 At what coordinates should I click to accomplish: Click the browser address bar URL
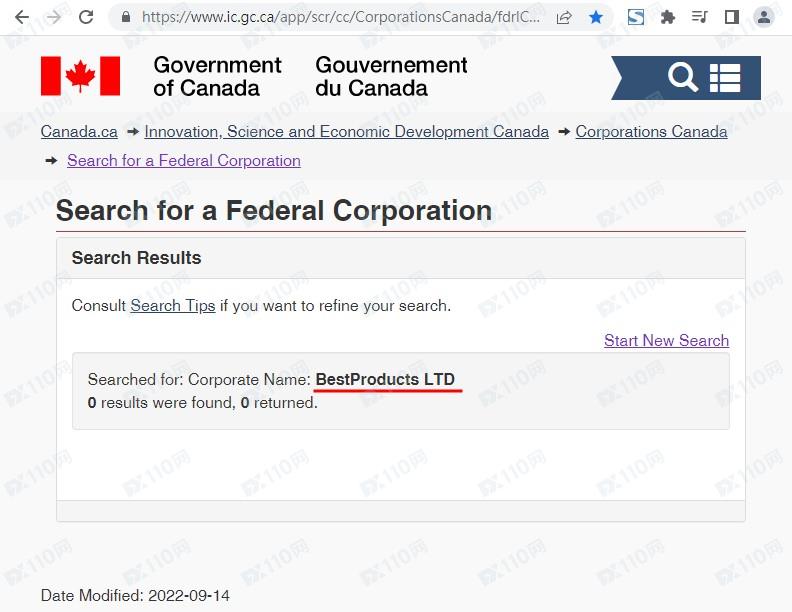[340, 17]
